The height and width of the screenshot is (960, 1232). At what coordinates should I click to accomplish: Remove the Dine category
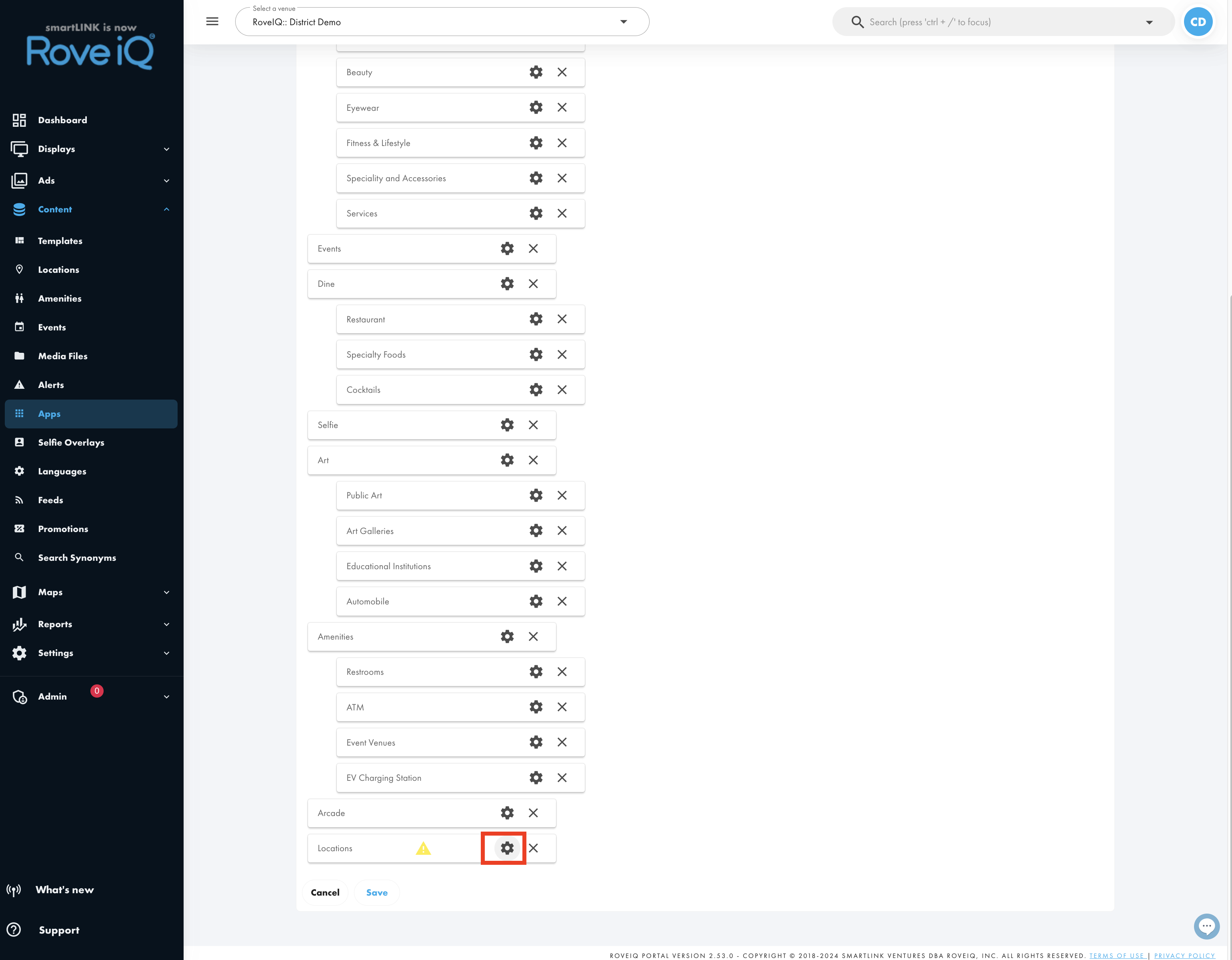533,284
